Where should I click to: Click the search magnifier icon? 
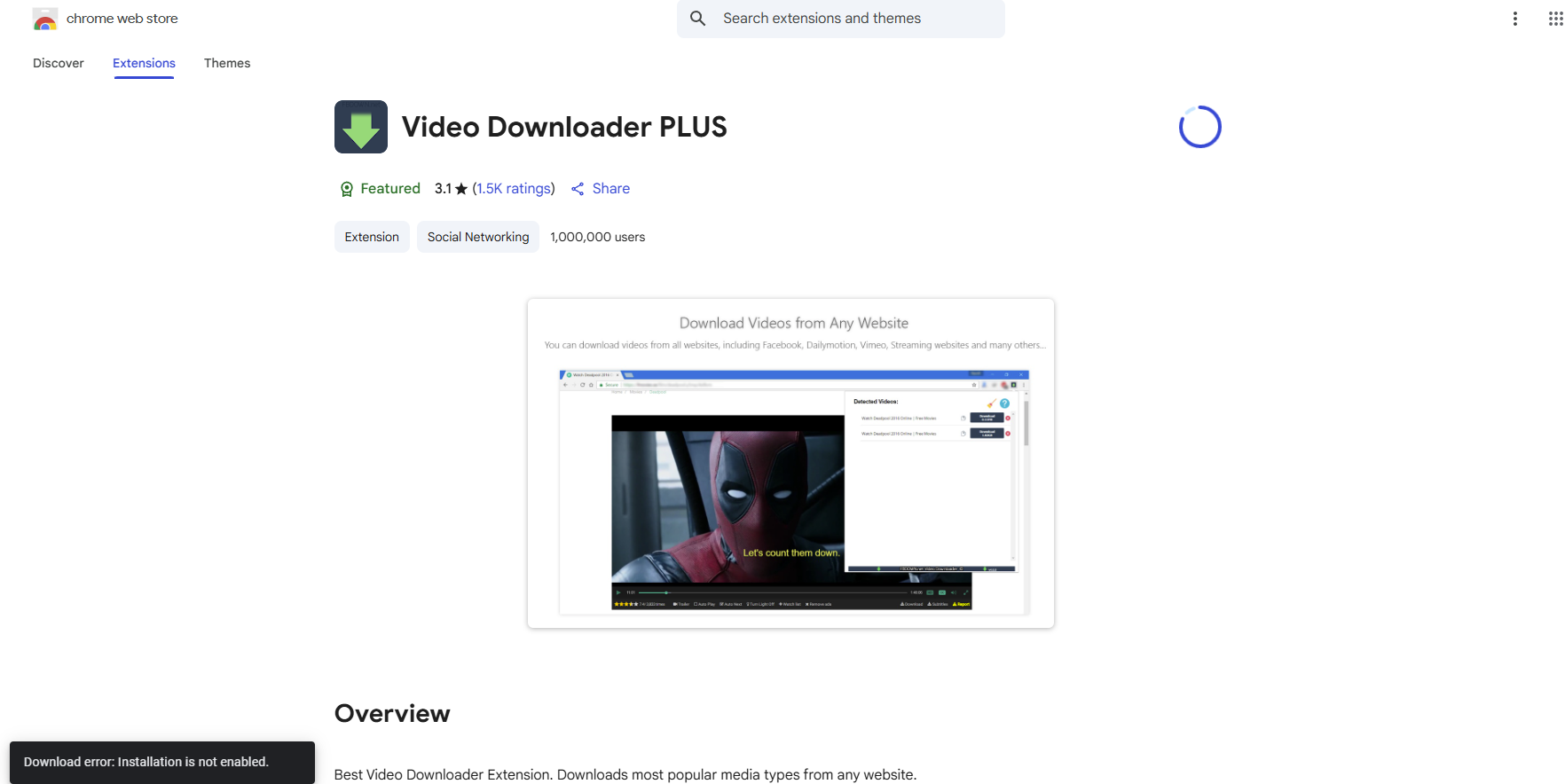pyautogui.click(x=698, y=19)
